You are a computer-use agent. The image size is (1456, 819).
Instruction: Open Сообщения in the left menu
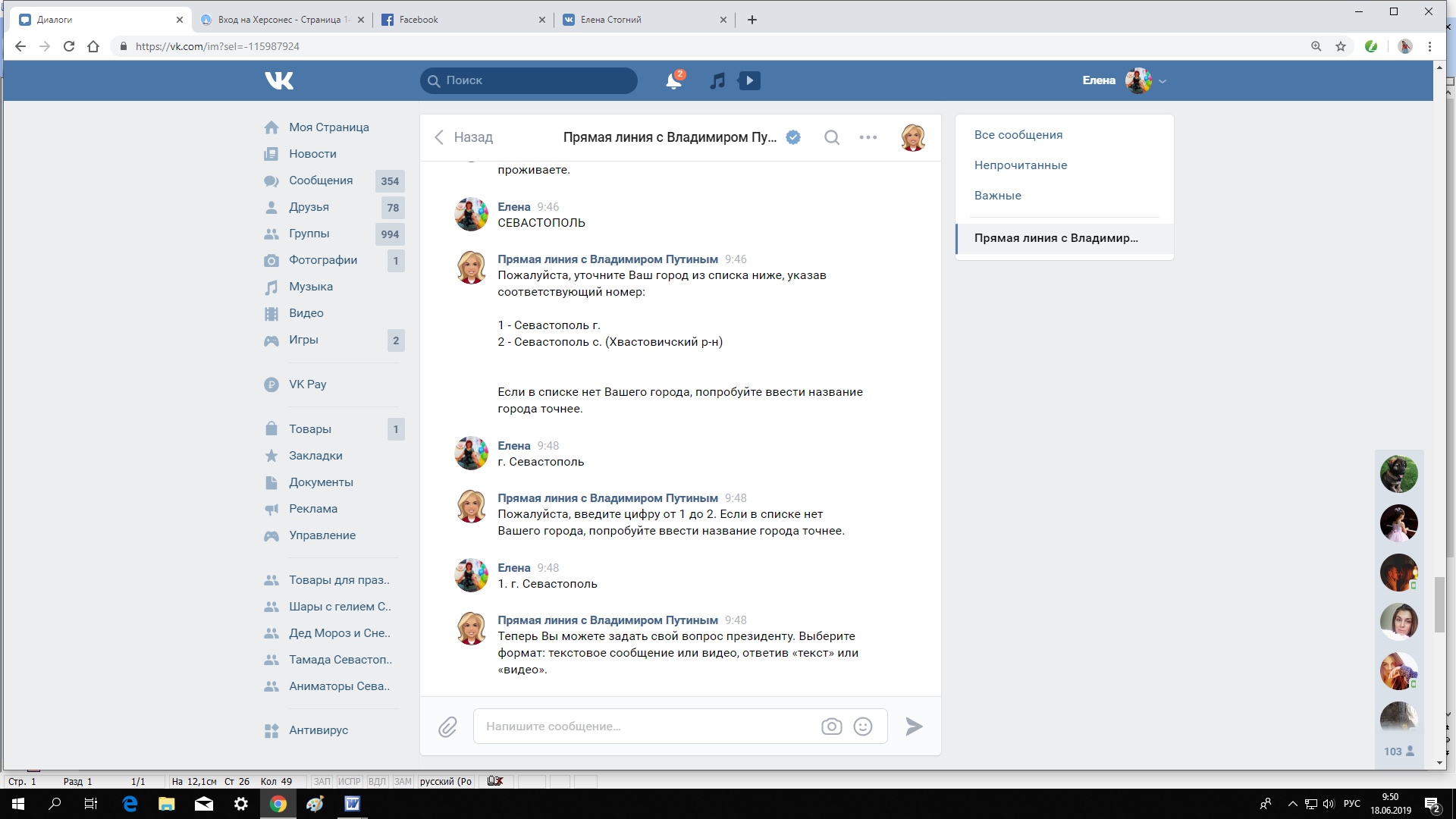(x=320, y=180)
